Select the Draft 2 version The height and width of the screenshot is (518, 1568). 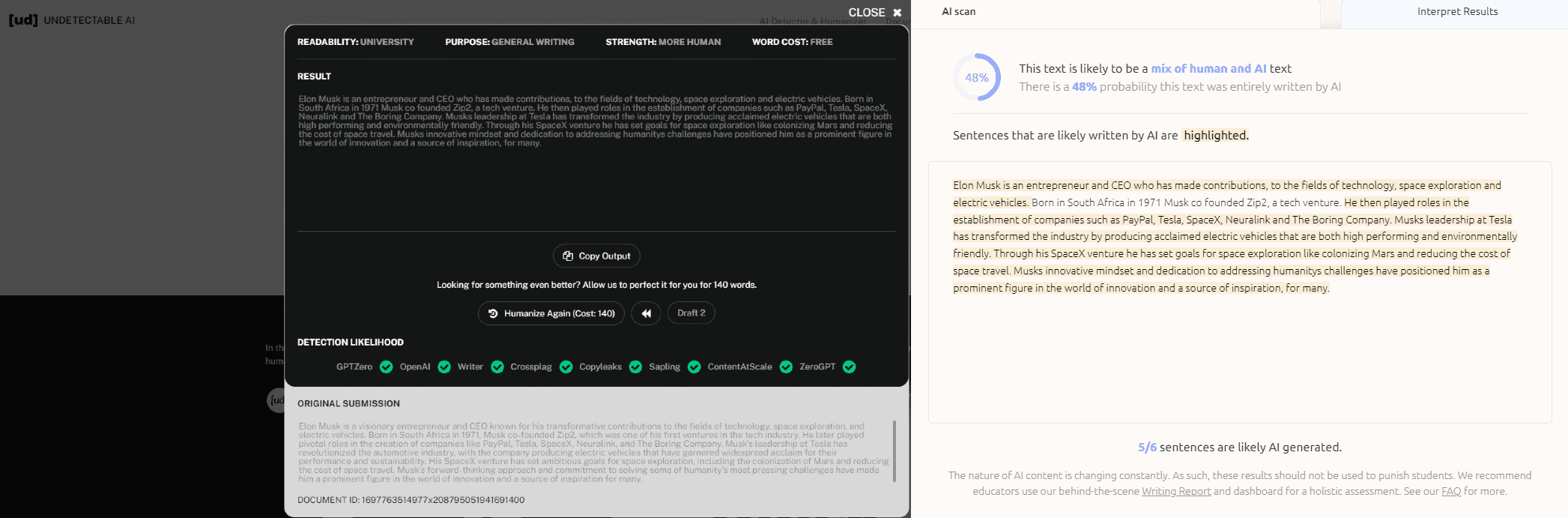(691, 313)
